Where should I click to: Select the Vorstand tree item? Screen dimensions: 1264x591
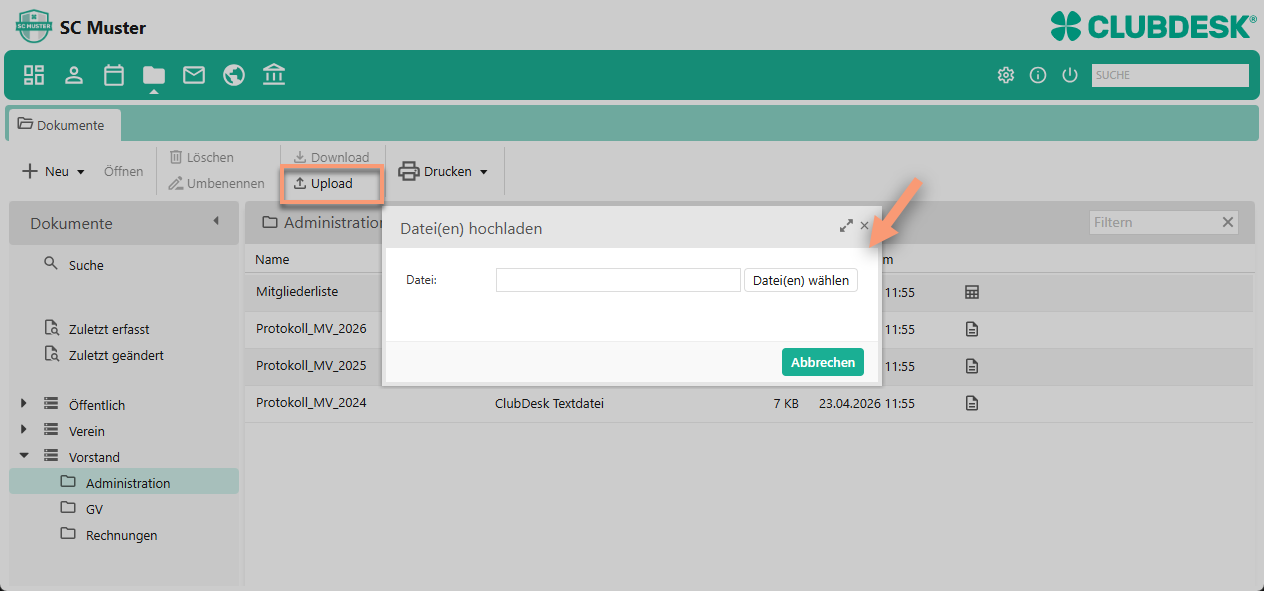click(x=94, y=457)
